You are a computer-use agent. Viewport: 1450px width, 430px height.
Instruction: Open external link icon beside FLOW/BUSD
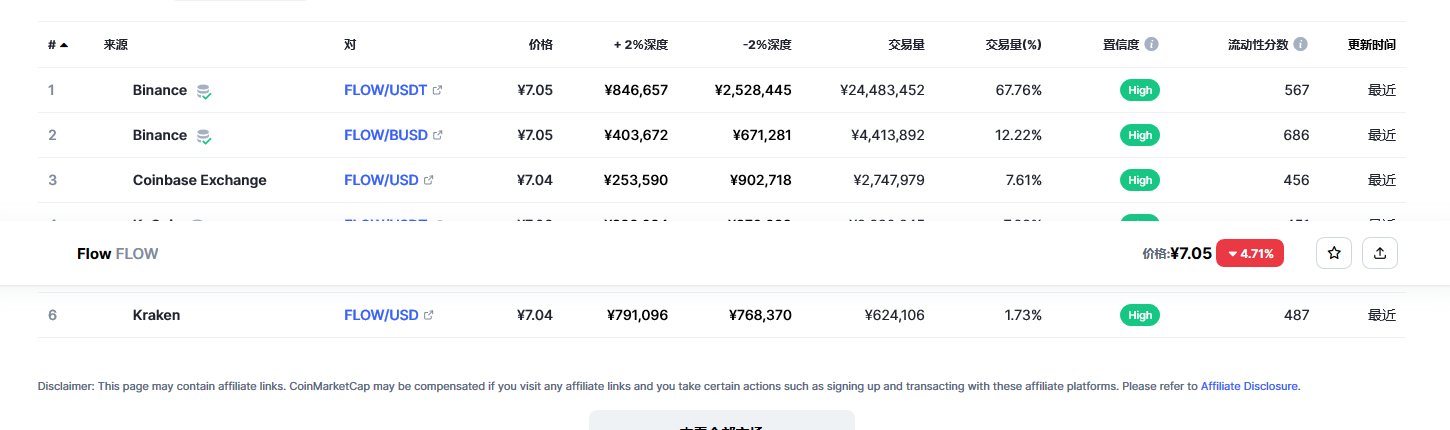(437, 135)
